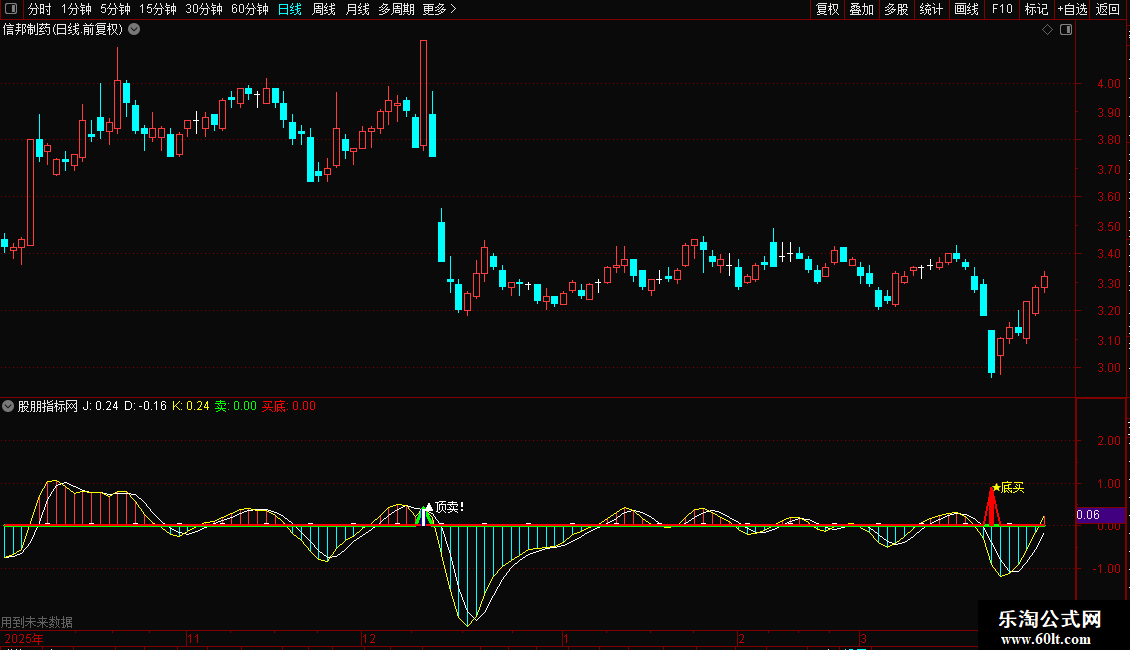
Task: Expand dropdown next to 信邦制药 title
Action: [x=134, y=30]
